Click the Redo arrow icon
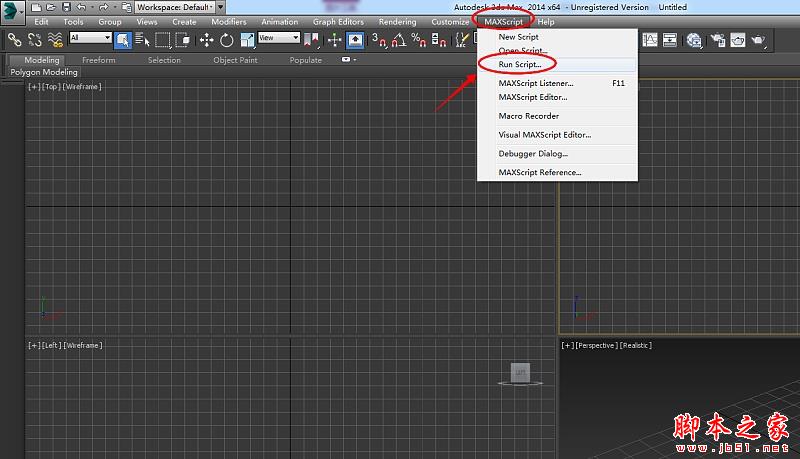800x459 pixels. point(104,7)
